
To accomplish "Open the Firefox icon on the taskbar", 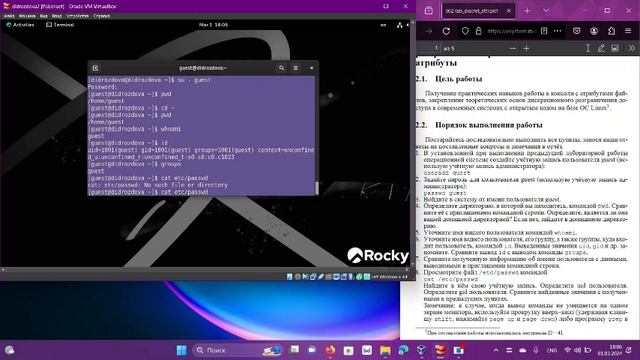I will click(330, 350).
